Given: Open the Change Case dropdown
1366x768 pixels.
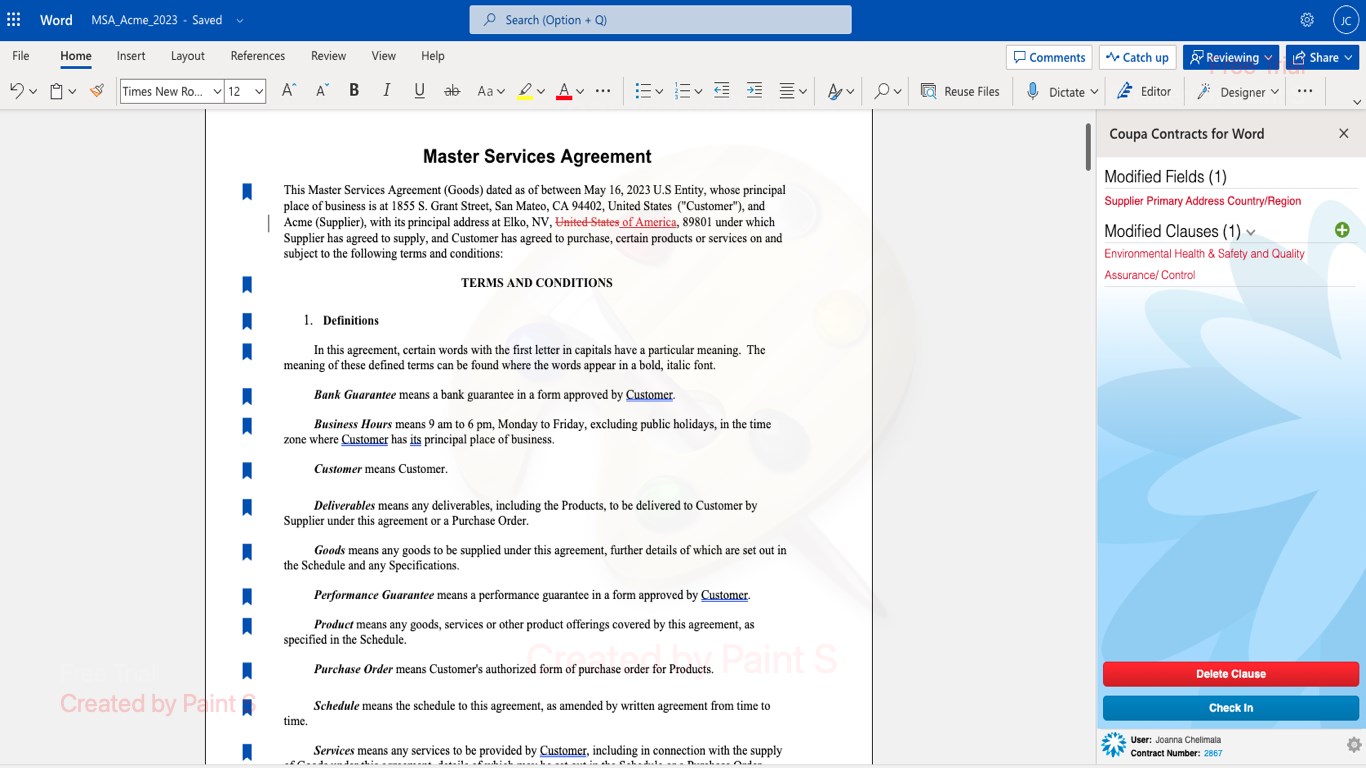Looking at the screenshot, I should click(490, 91).
